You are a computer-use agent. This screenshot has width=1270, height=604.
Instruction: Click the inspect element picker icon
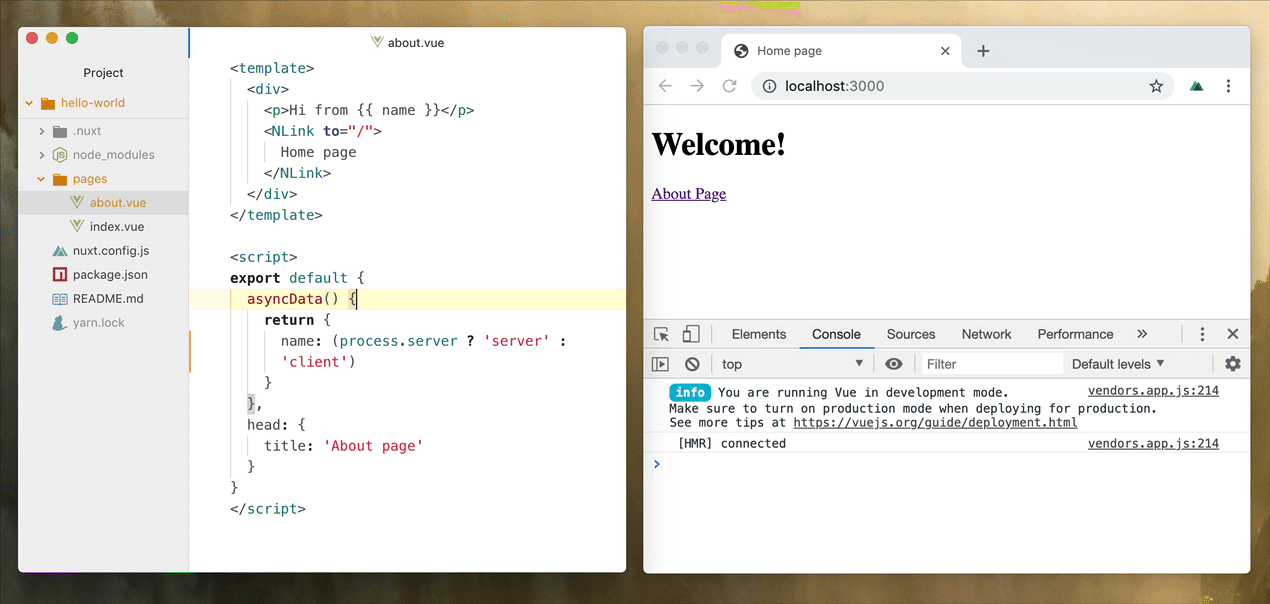pyautogui.click(x=661, y=334)
